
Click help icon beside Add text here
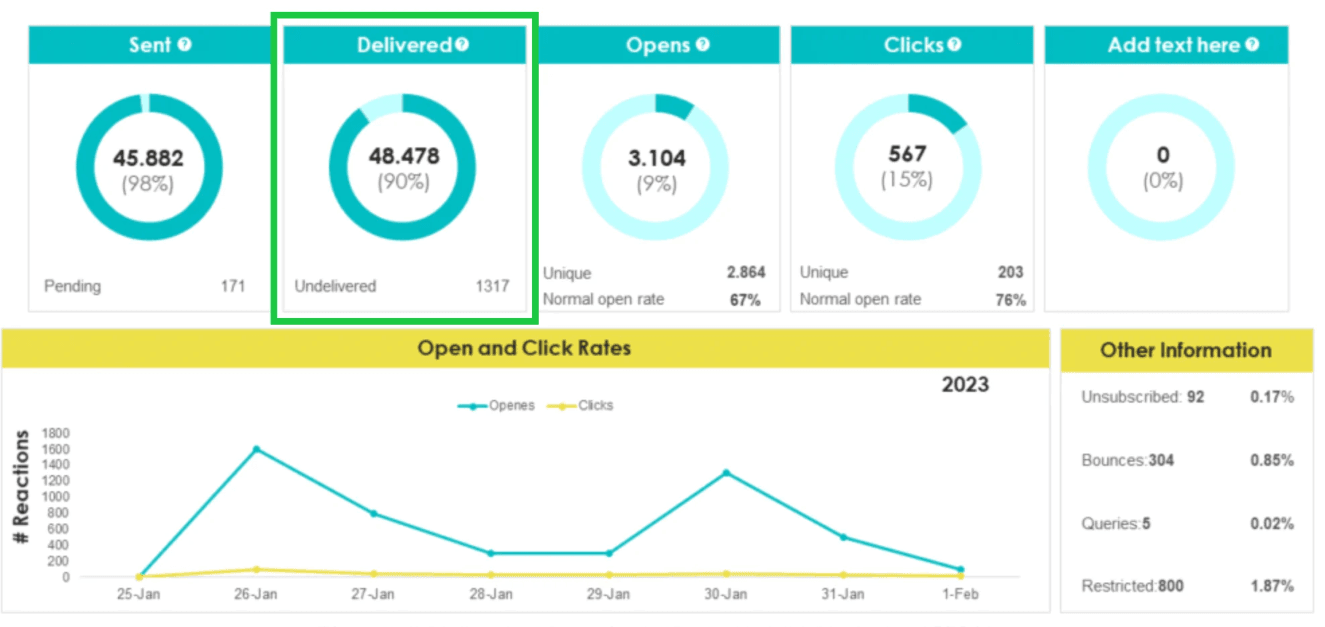(x=1252, y=45)
